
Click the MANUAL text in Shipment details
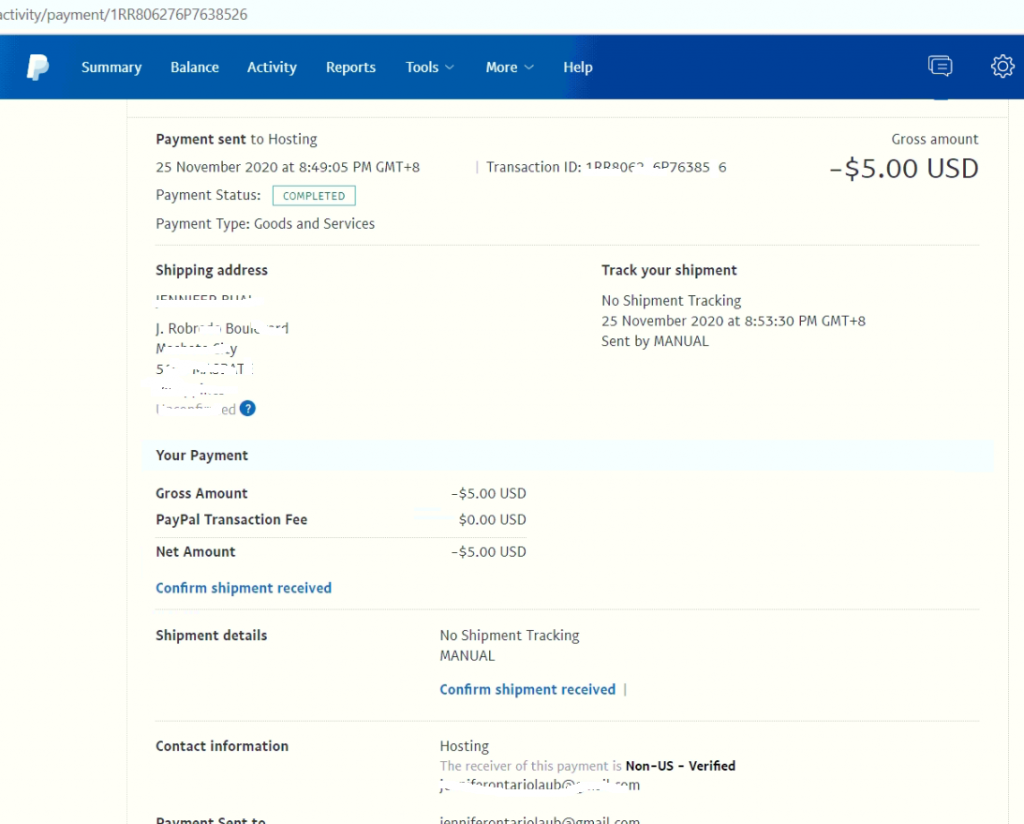tap(467, 656)
